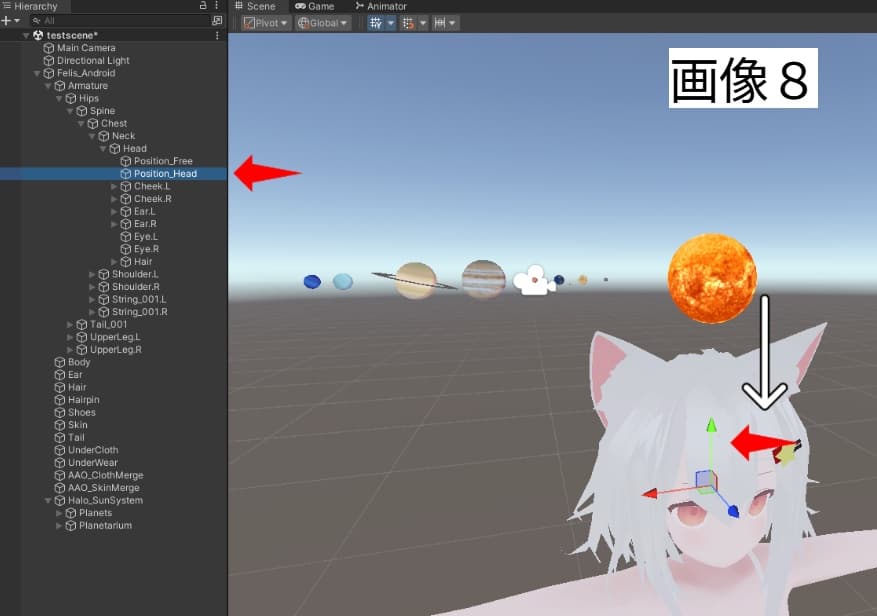Select Eye.R bone
This screenshot has height=616, width=877.
(x=146, y=249)
